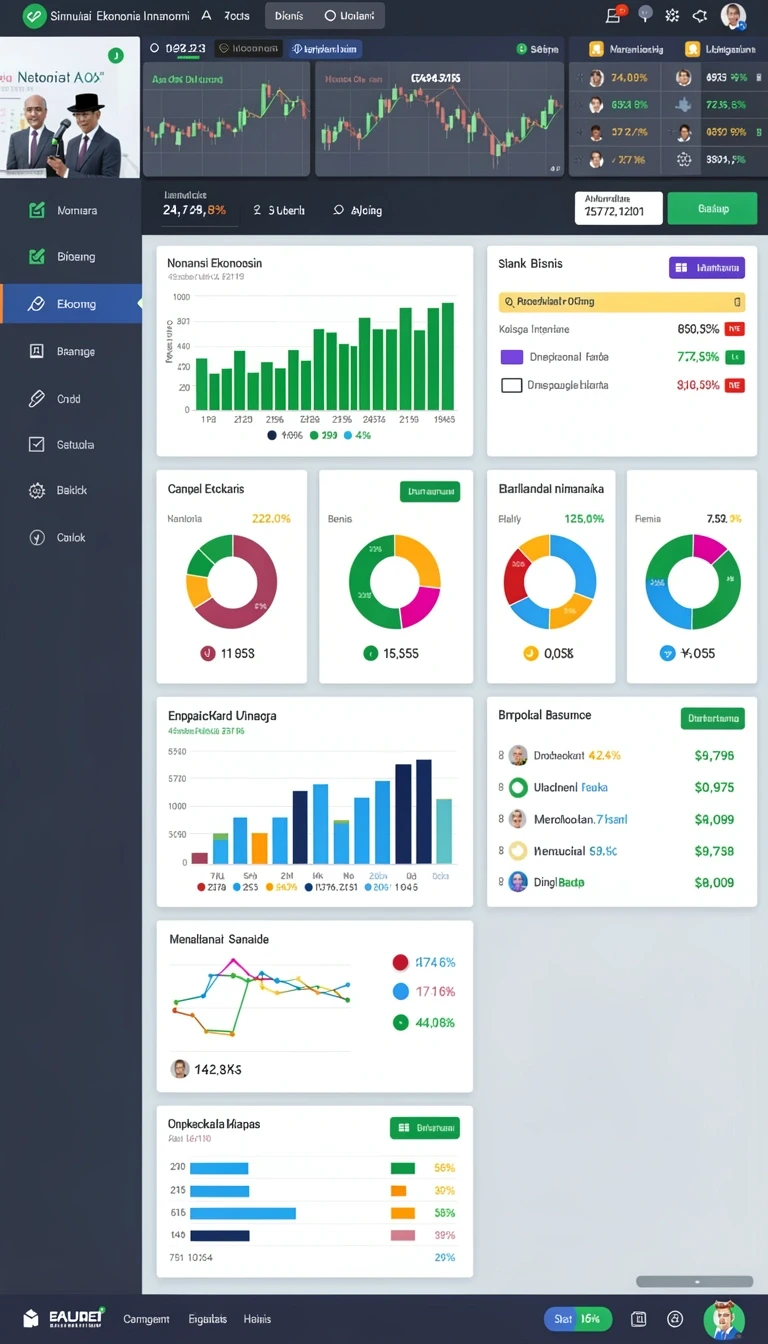The width and height of the screenshot is (768, 1344).
Task: Click the green button in Brrpokal Basumce panel
Action: (x=712, y=718)
